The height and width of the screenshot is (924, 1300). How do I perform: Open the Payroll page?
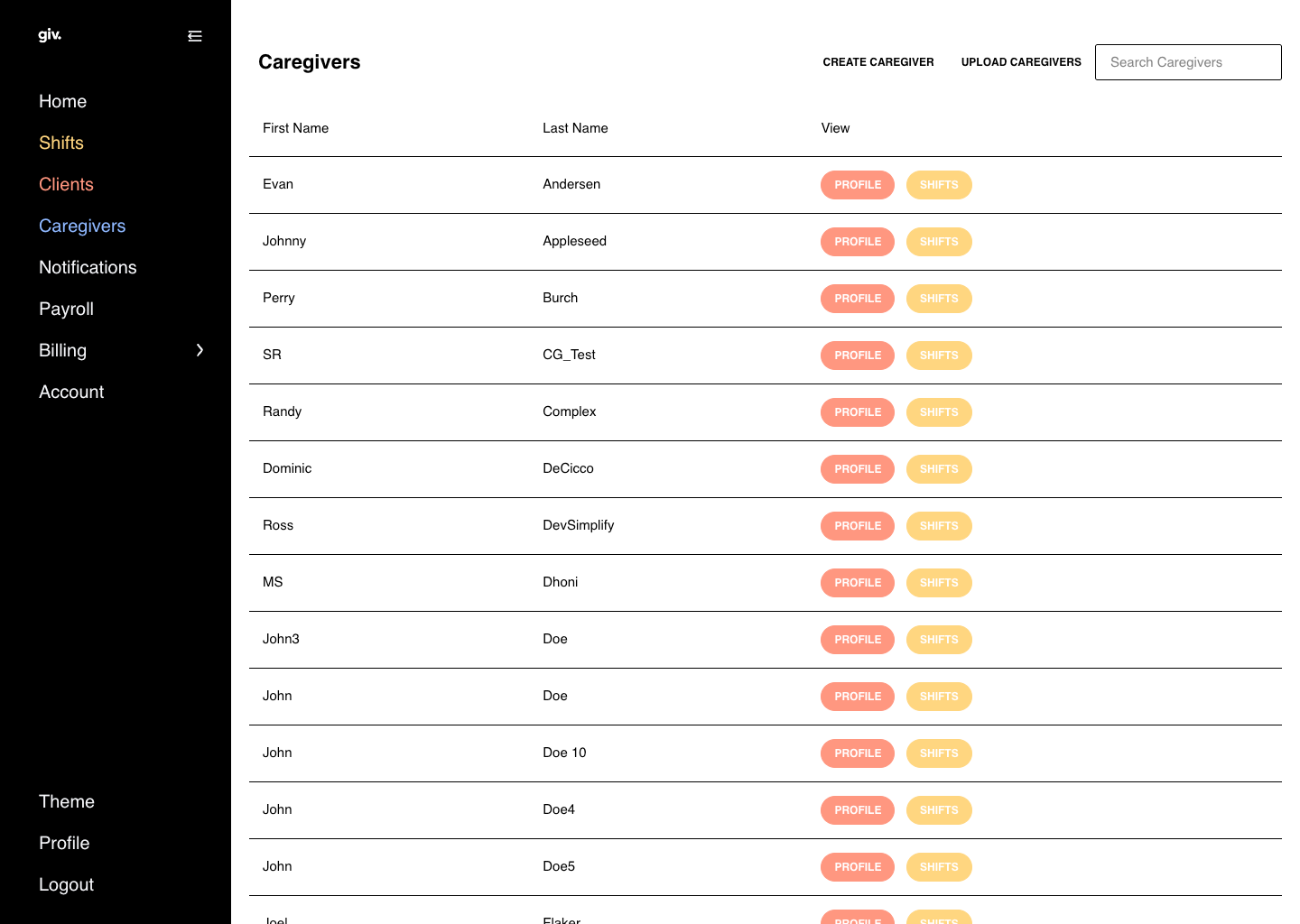[x=66, y=309]
